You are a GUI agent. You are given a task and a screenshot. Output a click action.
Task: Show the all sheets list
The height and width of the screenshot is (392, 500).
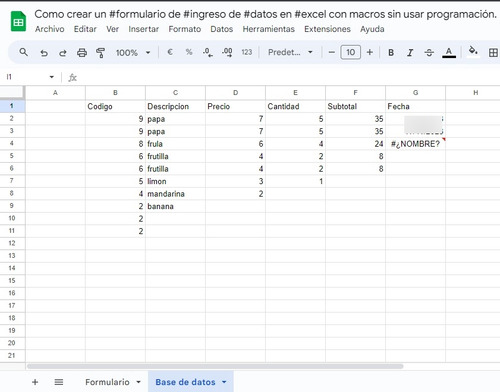click(59, 382)
